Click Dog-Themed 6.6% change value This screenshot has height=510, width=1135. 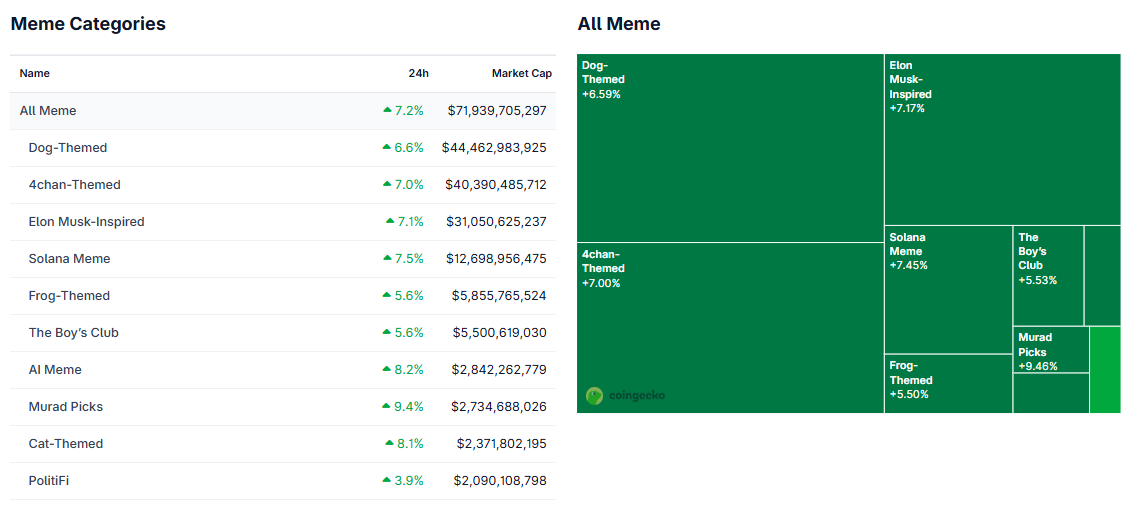click(409, 148)
